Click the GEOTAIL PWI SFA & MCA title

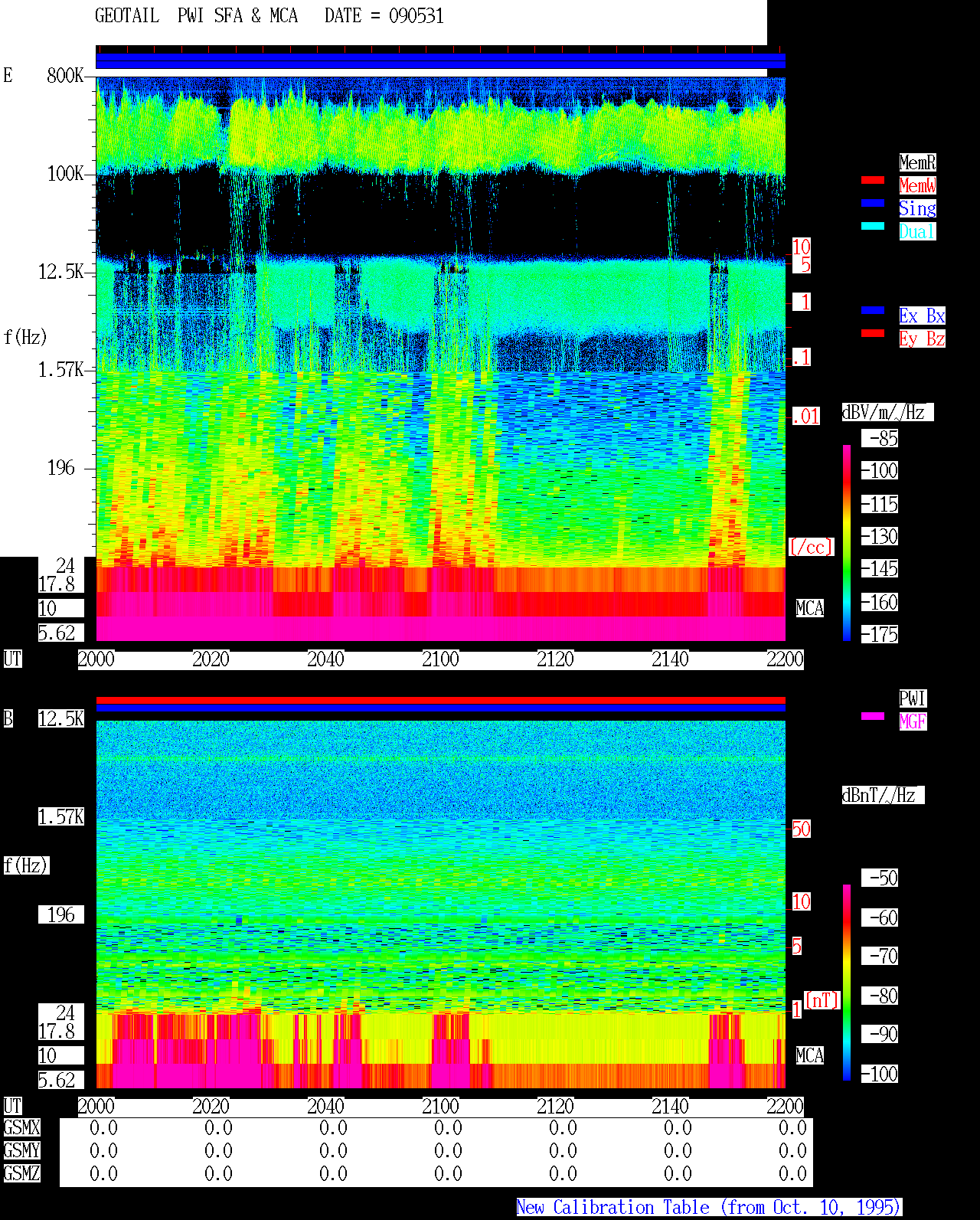[x=196, y=16]
